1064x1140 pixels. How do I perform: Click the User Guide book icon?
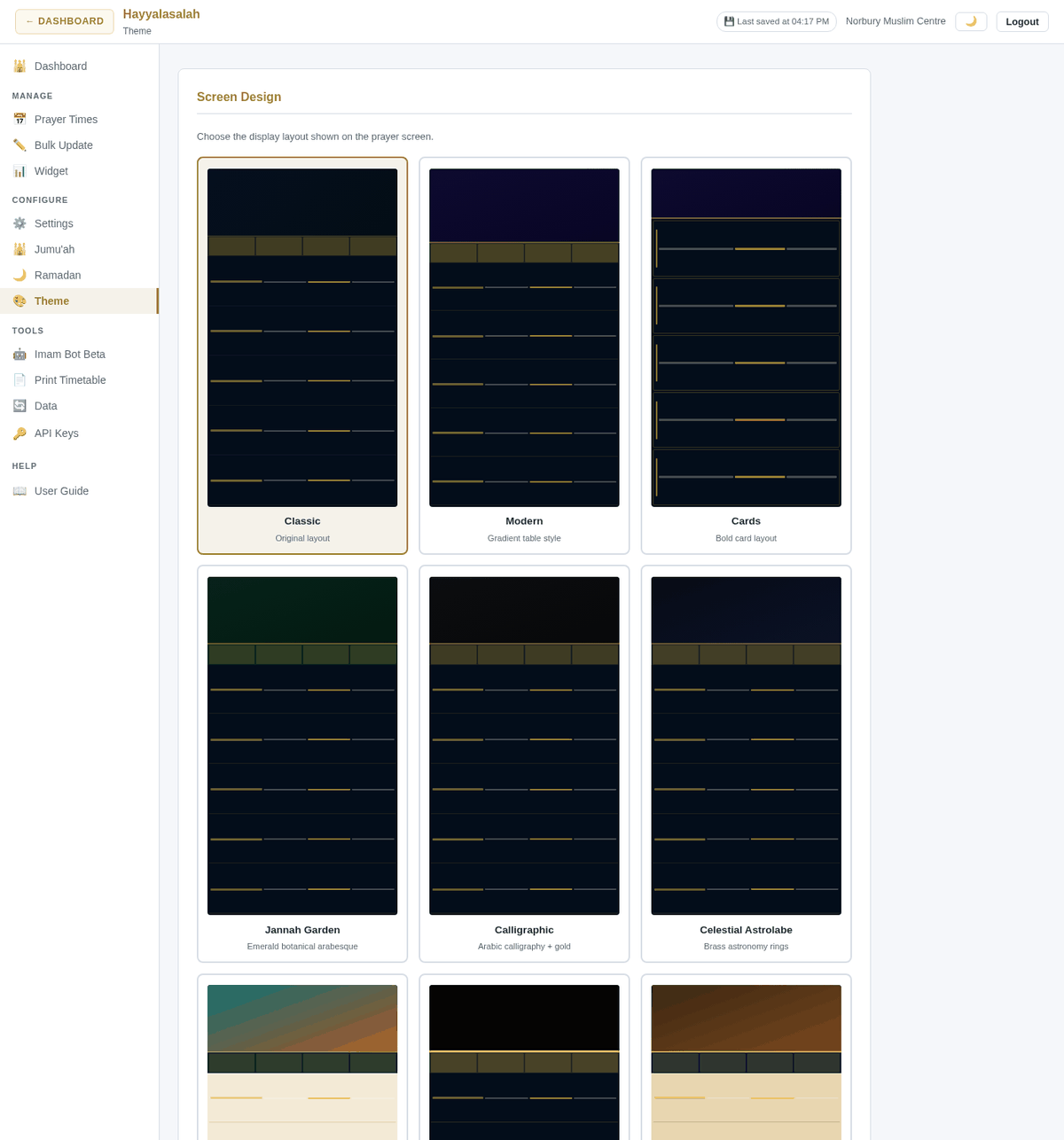point(20,490)
